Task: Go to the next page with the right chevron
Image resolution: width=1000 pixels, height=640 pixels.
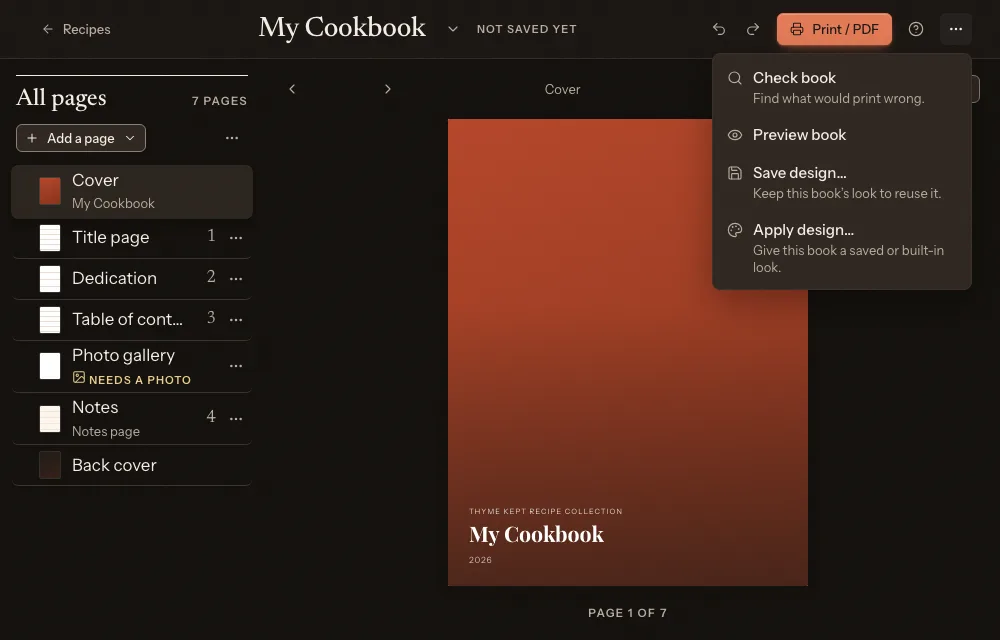Action: tap(388, 89)
